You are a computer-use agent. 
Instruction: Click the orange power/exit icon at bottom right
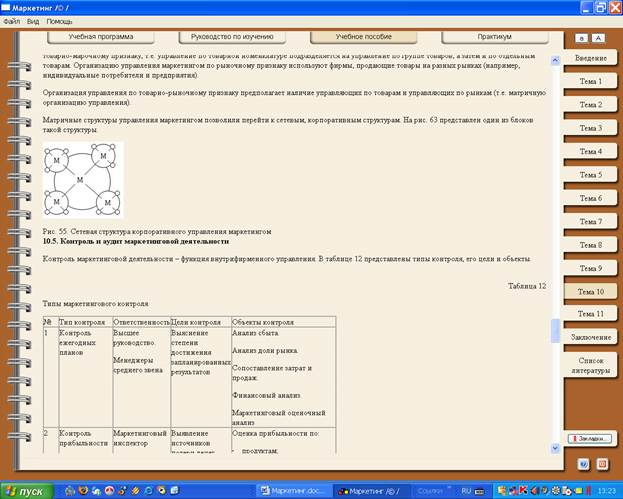[602, 464]
